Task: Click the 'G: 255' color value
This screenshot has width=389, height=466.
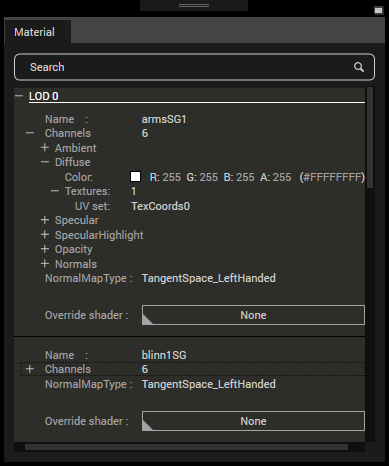Action: pyautogui.click(x=202, y=177)
